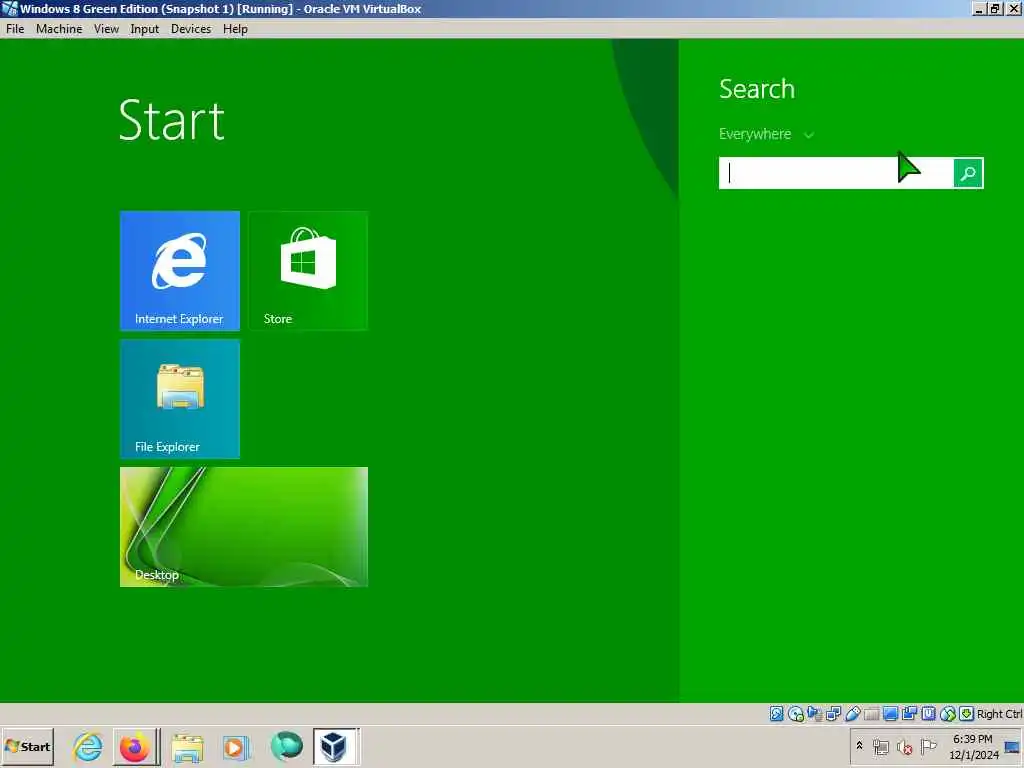Open the View menu
The height and width of the screenshot is (768, 1024).
click(x=106, y=29)
